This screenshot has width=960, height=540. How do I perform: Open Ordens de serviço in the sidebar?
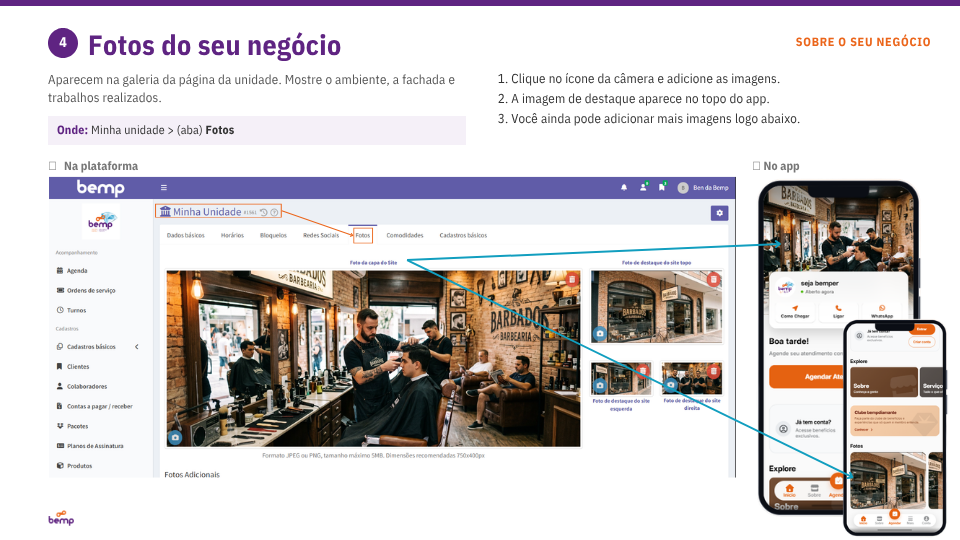pos(91,290)
